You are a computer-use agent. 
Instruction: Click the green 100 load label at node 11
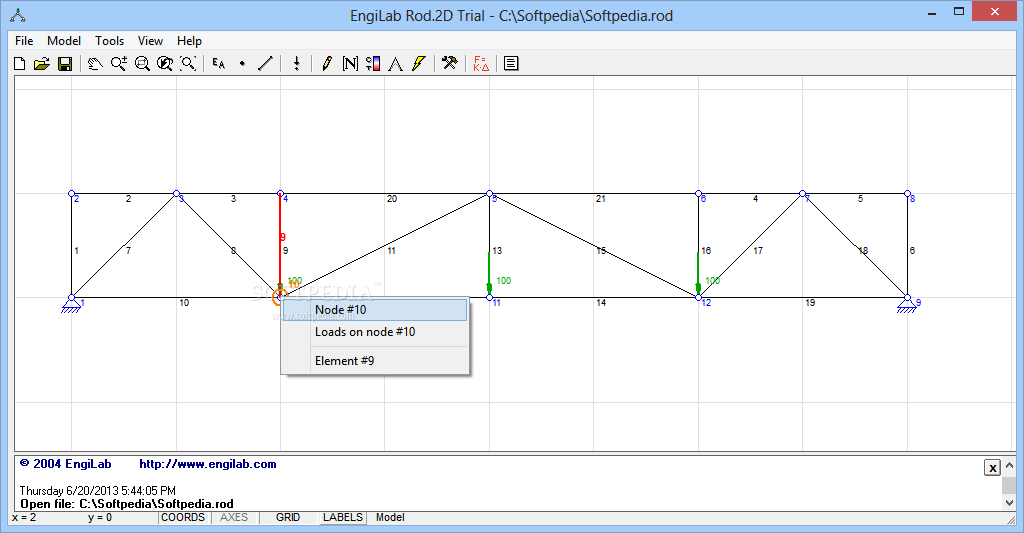[x=504, y=281]
